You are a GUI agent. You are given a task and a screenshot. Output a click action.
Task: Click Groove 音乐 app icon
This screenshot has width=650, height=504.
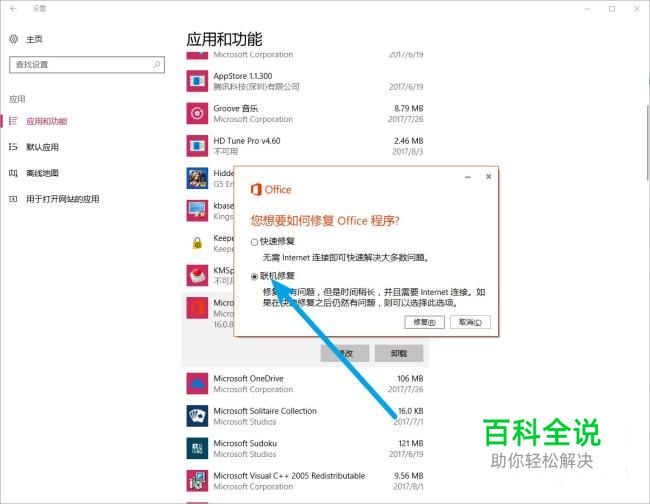[x=197, y=114]
